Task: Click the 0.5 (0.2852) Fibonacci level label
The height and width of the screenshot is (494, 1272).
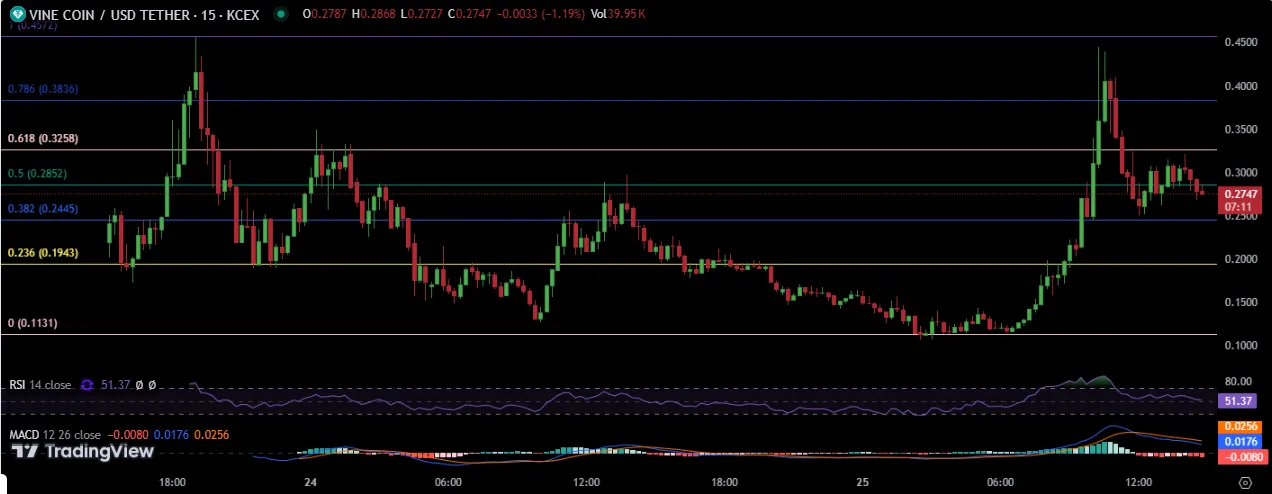Action: [x=37, y=173]
